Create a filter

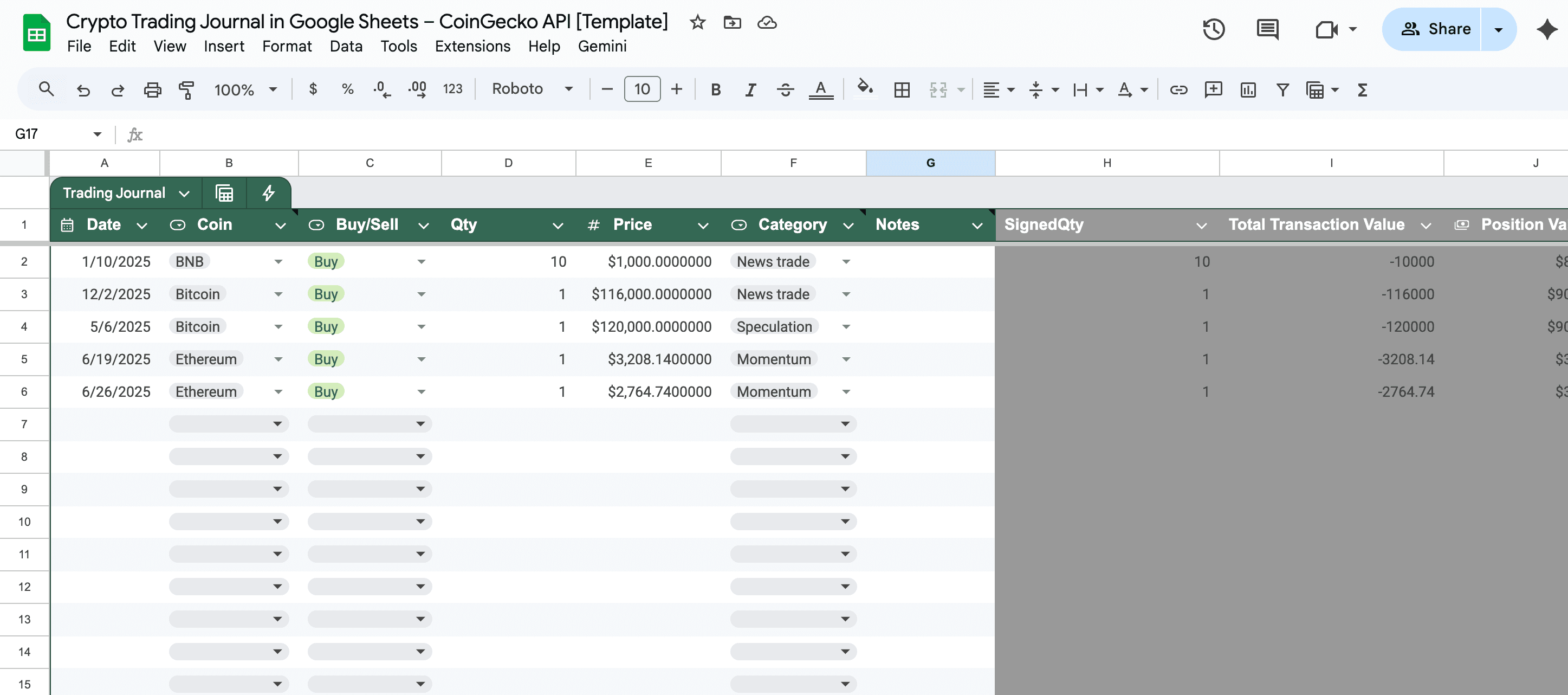pos(1282,89)
